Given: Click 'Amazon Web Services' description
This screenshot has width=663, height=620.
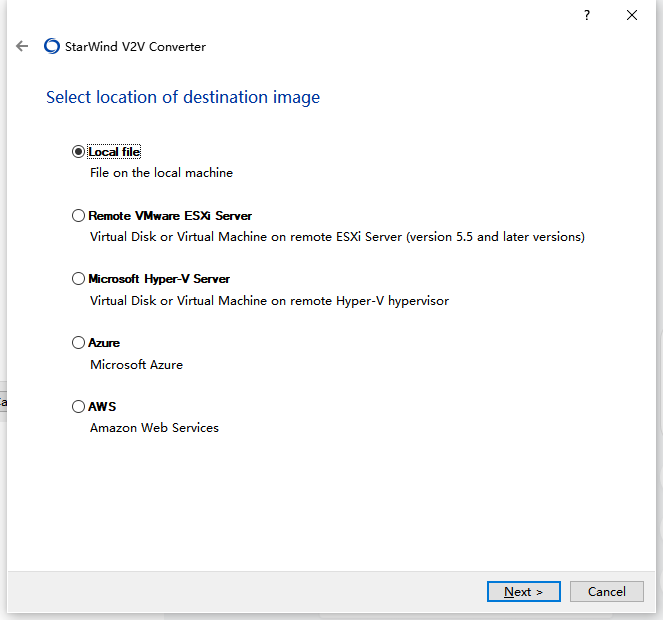Looking at the screenshot, I should point(154,428).
